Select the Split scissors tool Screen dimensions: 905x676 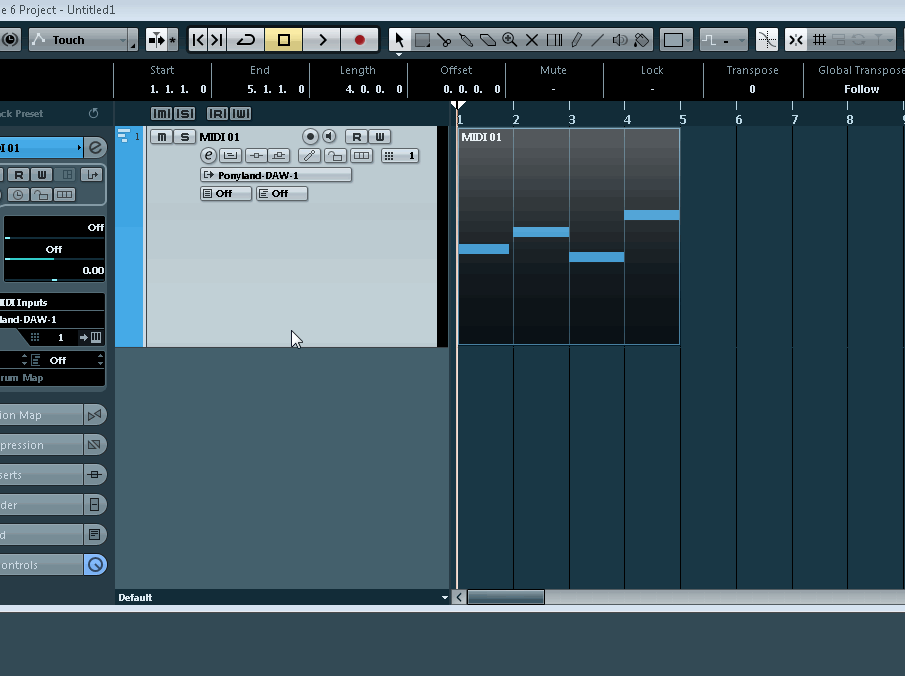click(x=444, y=40)
